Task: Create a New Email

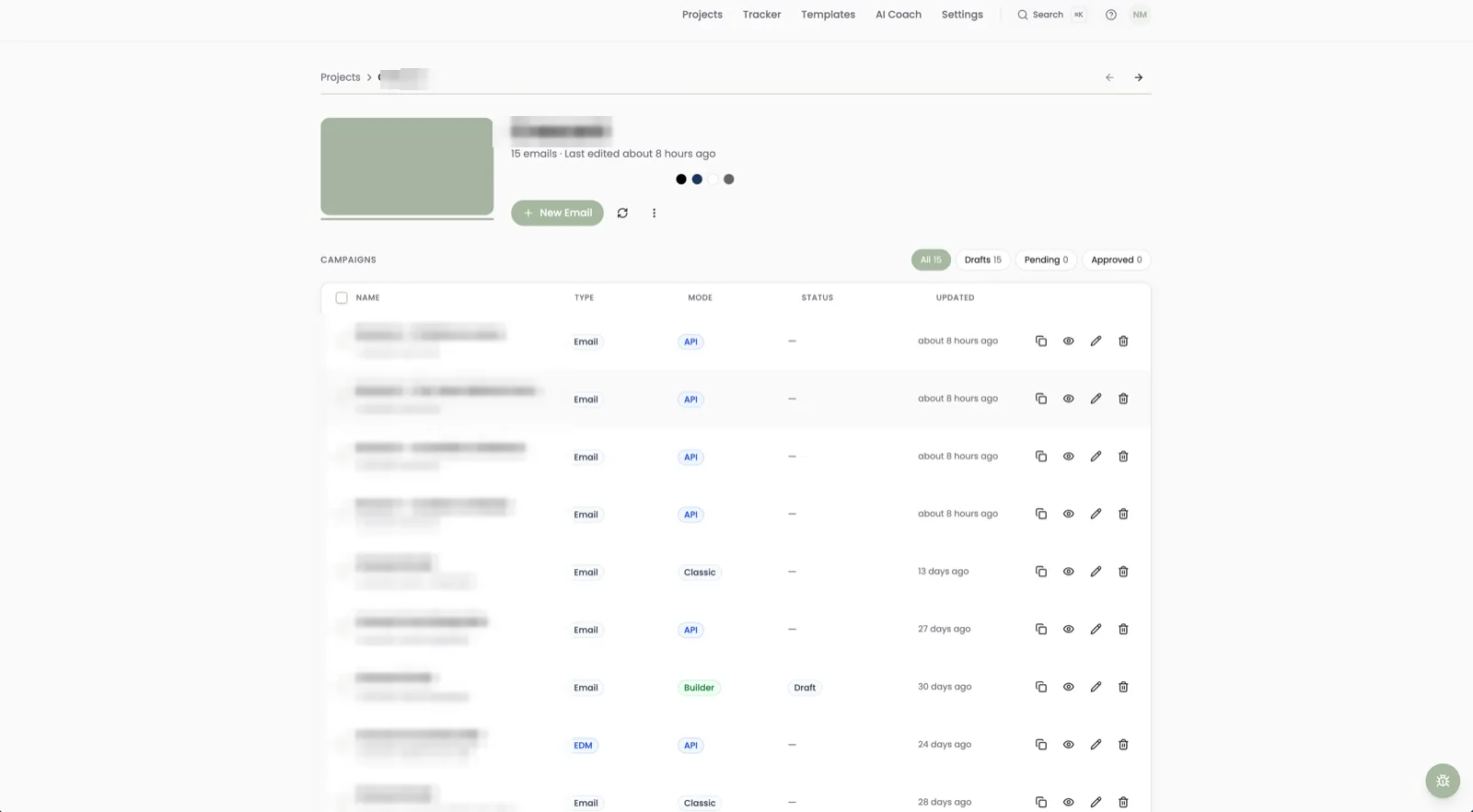Action: (x=557, y=213)
